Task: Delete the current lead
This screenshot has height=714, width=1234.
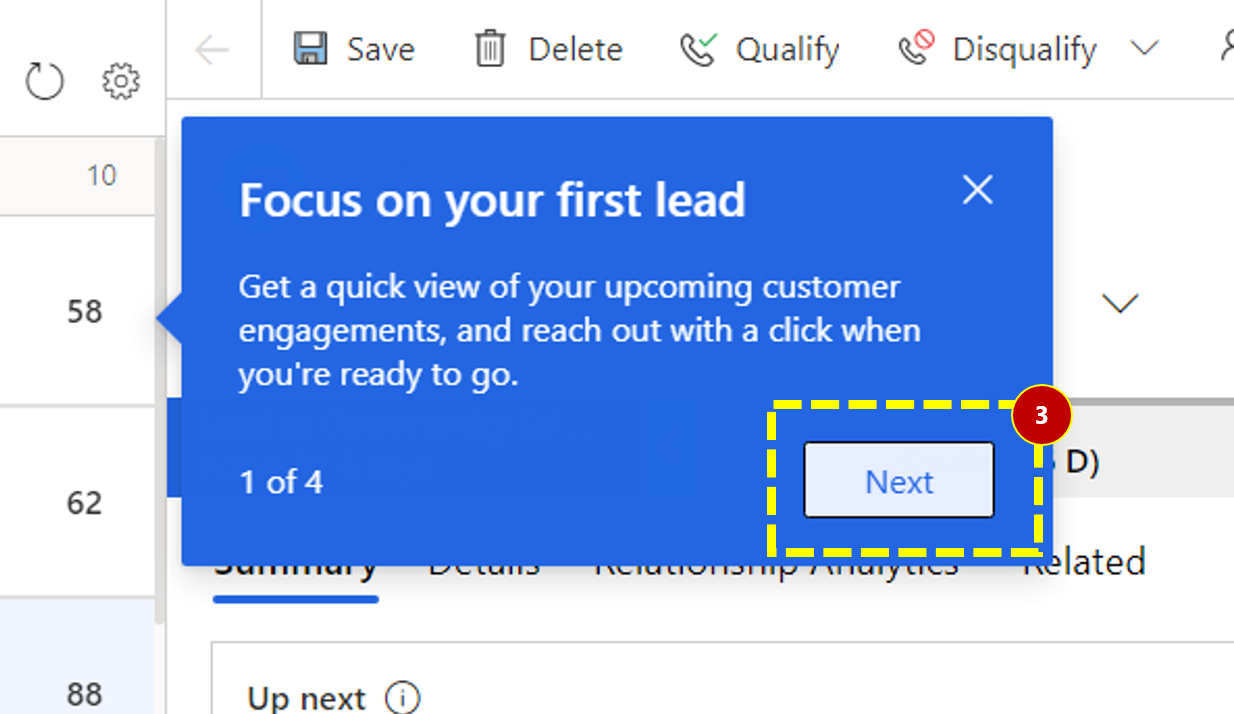Action: tap(547, 48)
